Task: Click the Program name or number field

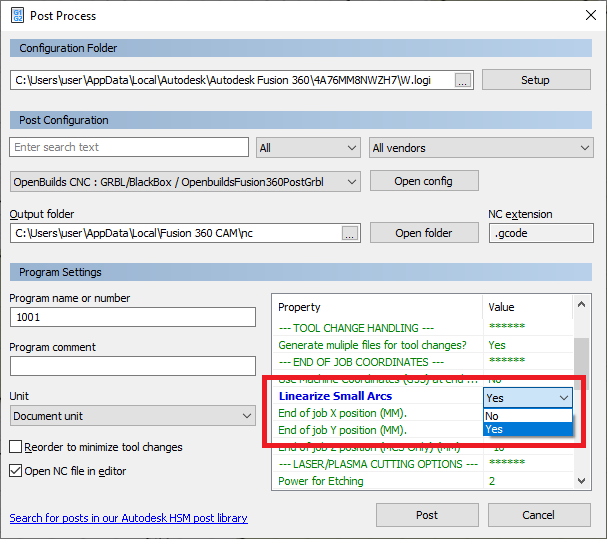Action: click(x=133, y=317)
